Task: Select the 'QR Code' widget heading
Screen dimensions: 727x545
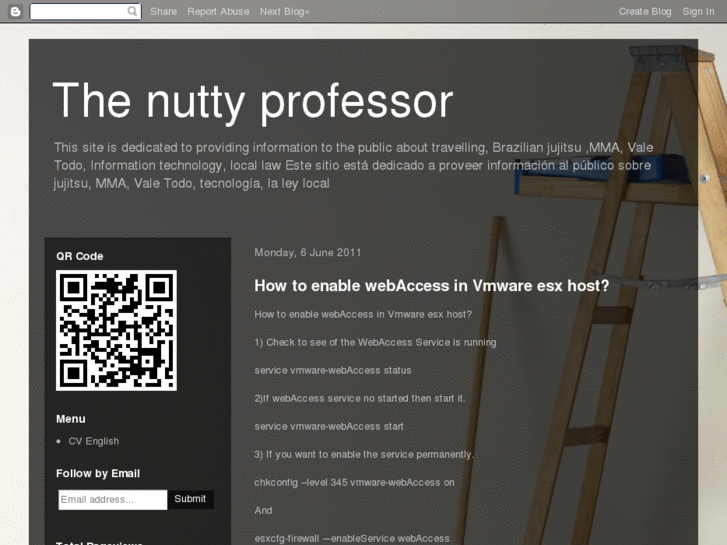Action: (80, 256)
